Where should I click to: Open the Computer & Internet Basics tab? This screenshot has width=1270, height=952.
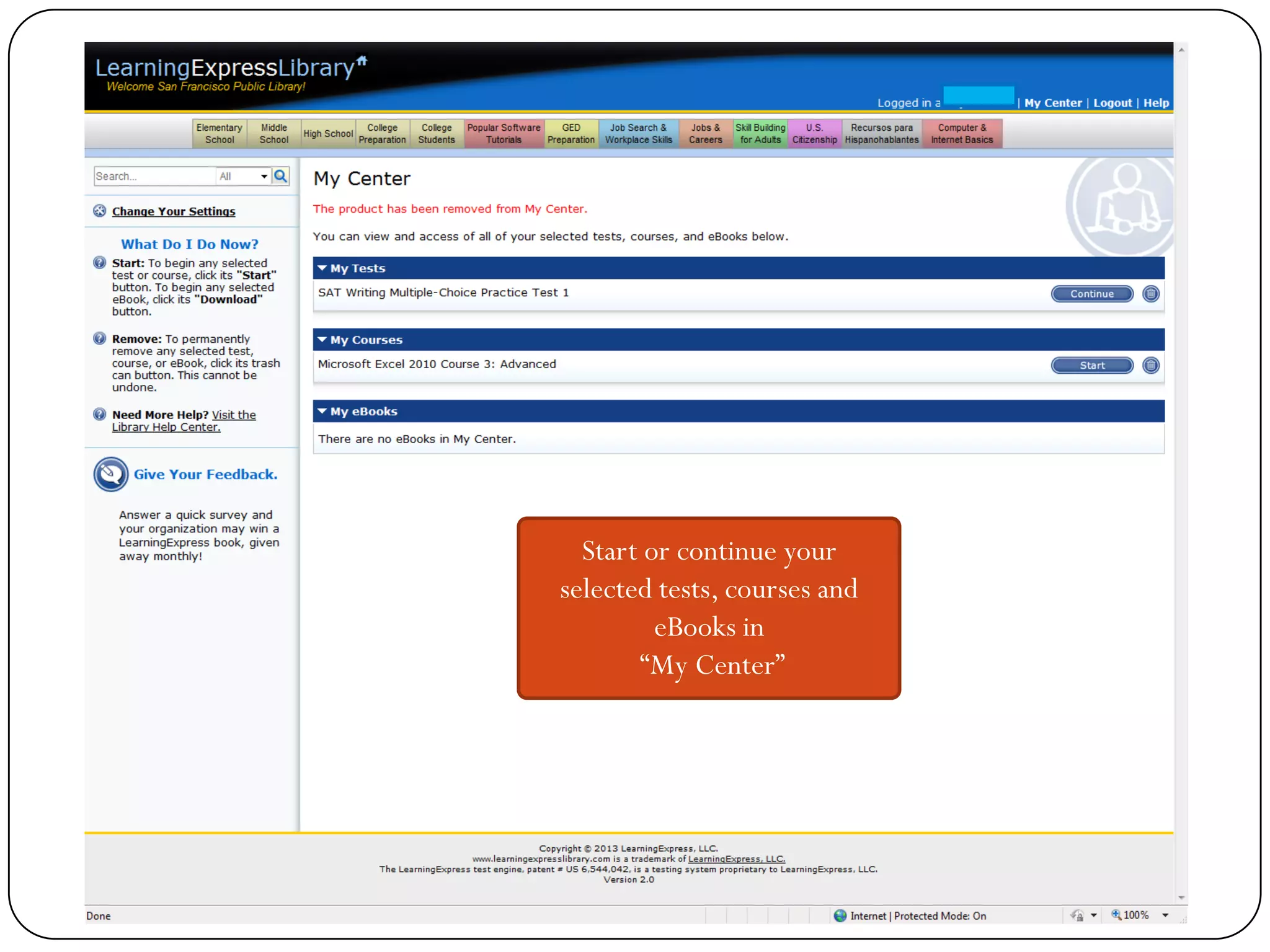962,133
